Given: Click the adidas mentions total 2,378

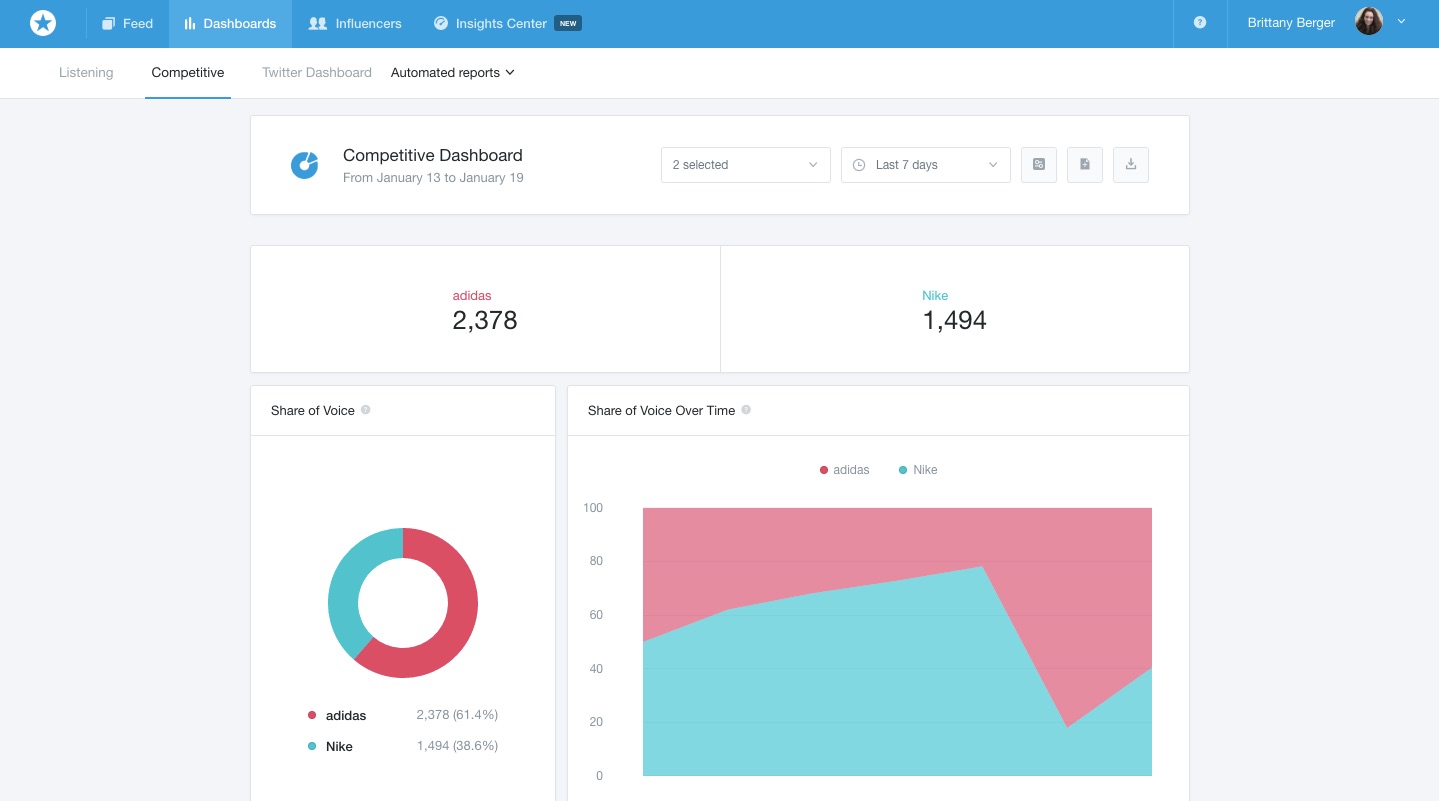Looking at the screenshot, I should point(485,320).
